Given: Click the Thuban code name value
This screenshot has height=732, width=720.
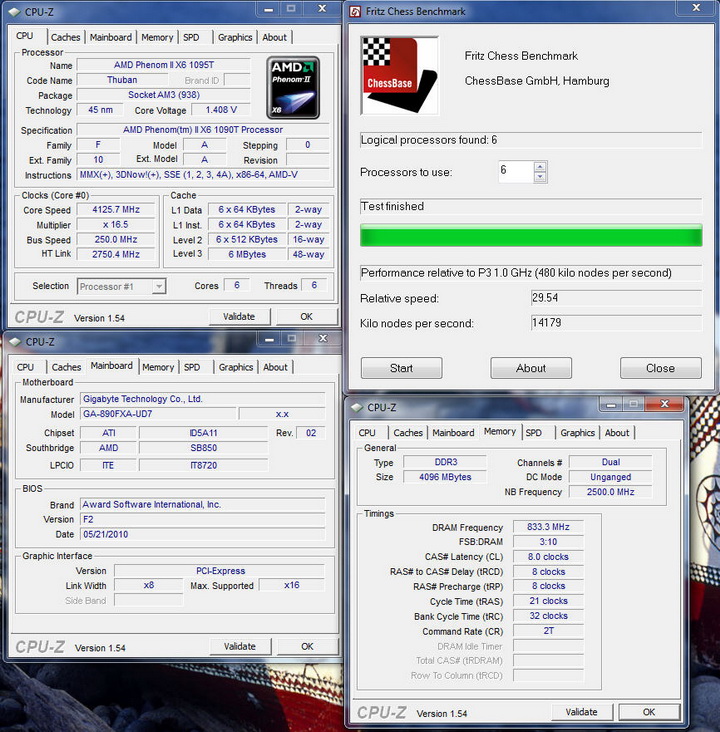Looking at the screenshot, I should [122, 80].
